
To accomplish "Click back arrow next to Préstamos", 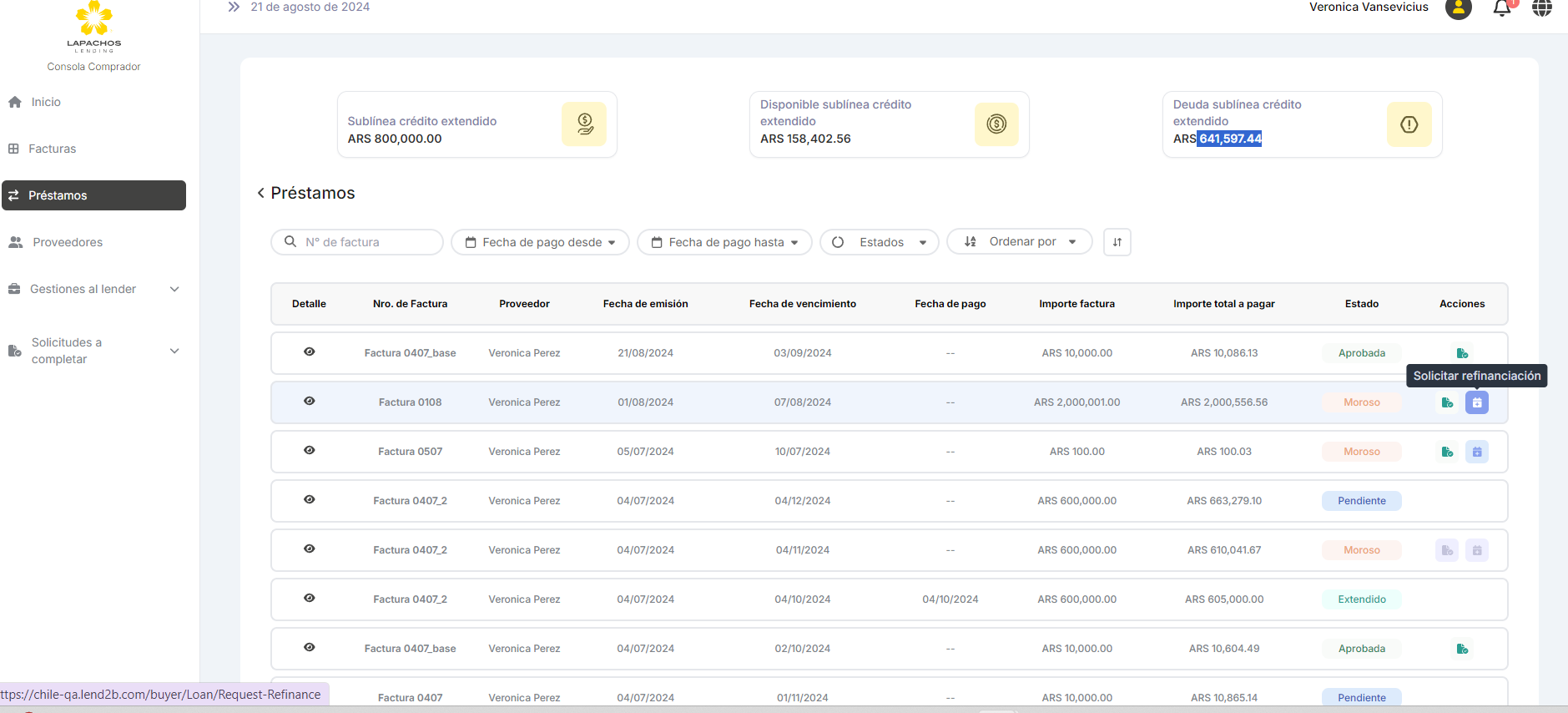I will 261,193.
